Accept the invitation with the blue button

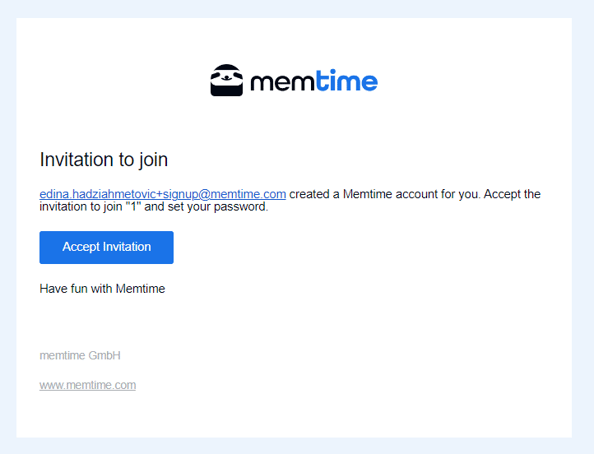pos(106,247)
